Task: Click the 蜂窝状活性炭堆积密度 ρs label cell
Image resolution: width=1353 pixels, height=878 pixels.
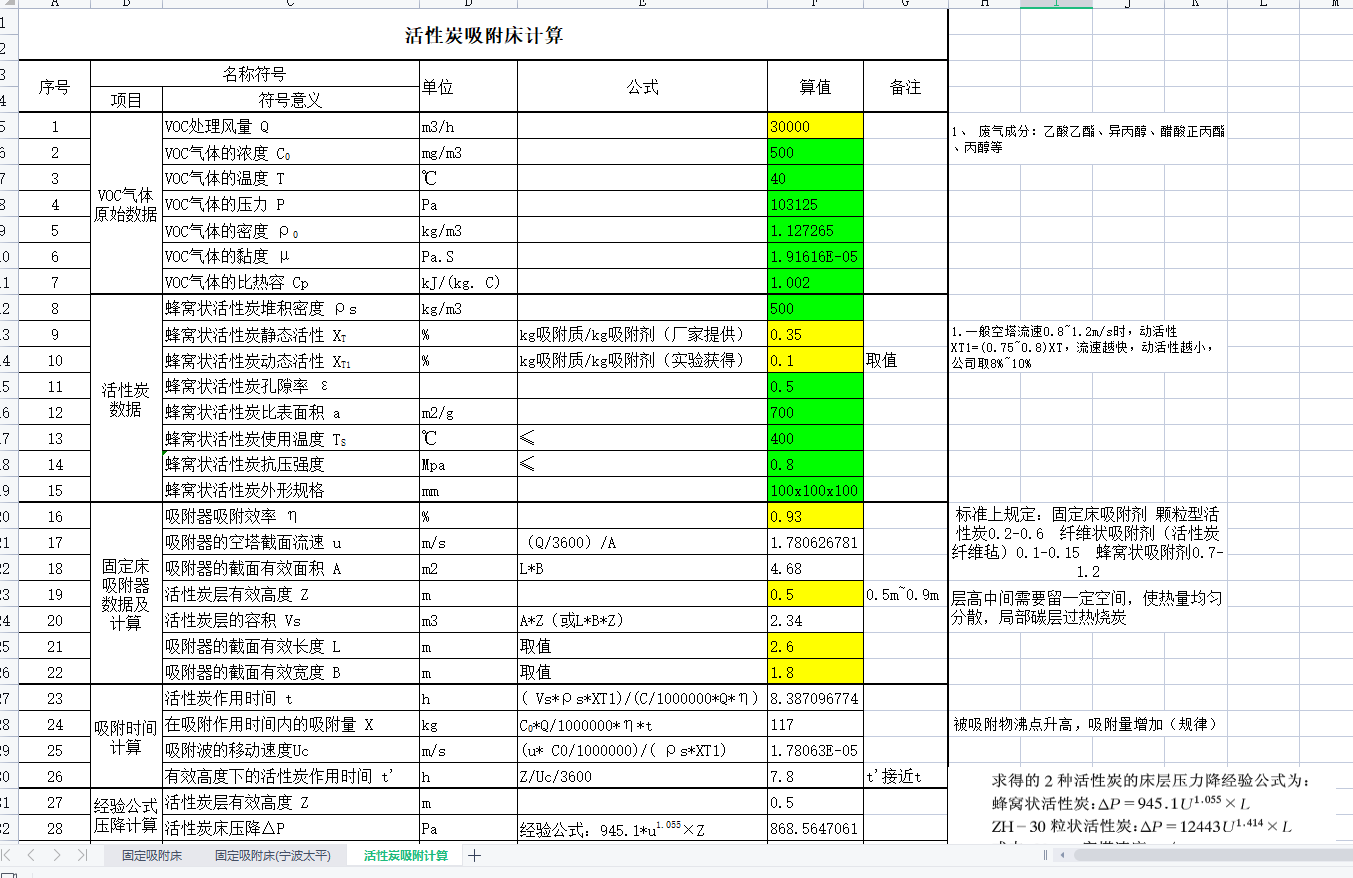Action: tap(291, 309)
